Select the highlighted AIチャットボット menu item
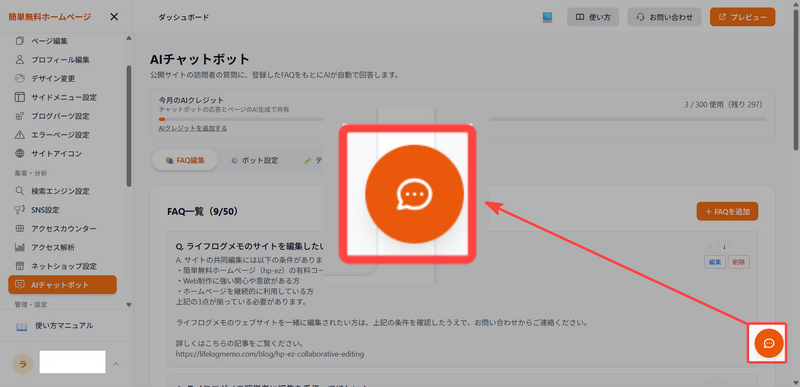The height and width of the screenshot is (387, 800). click(x=62, y=285)
